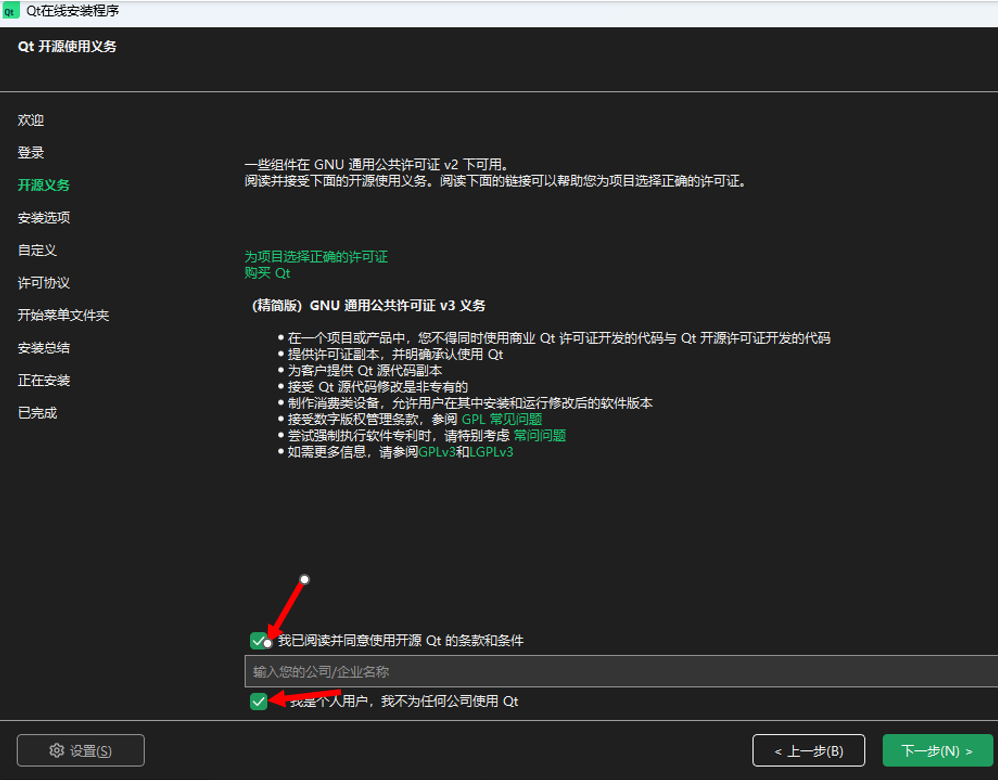Select the 登录 step in the sidebar
Screen dimensions: 998x780
click(31, 153)
